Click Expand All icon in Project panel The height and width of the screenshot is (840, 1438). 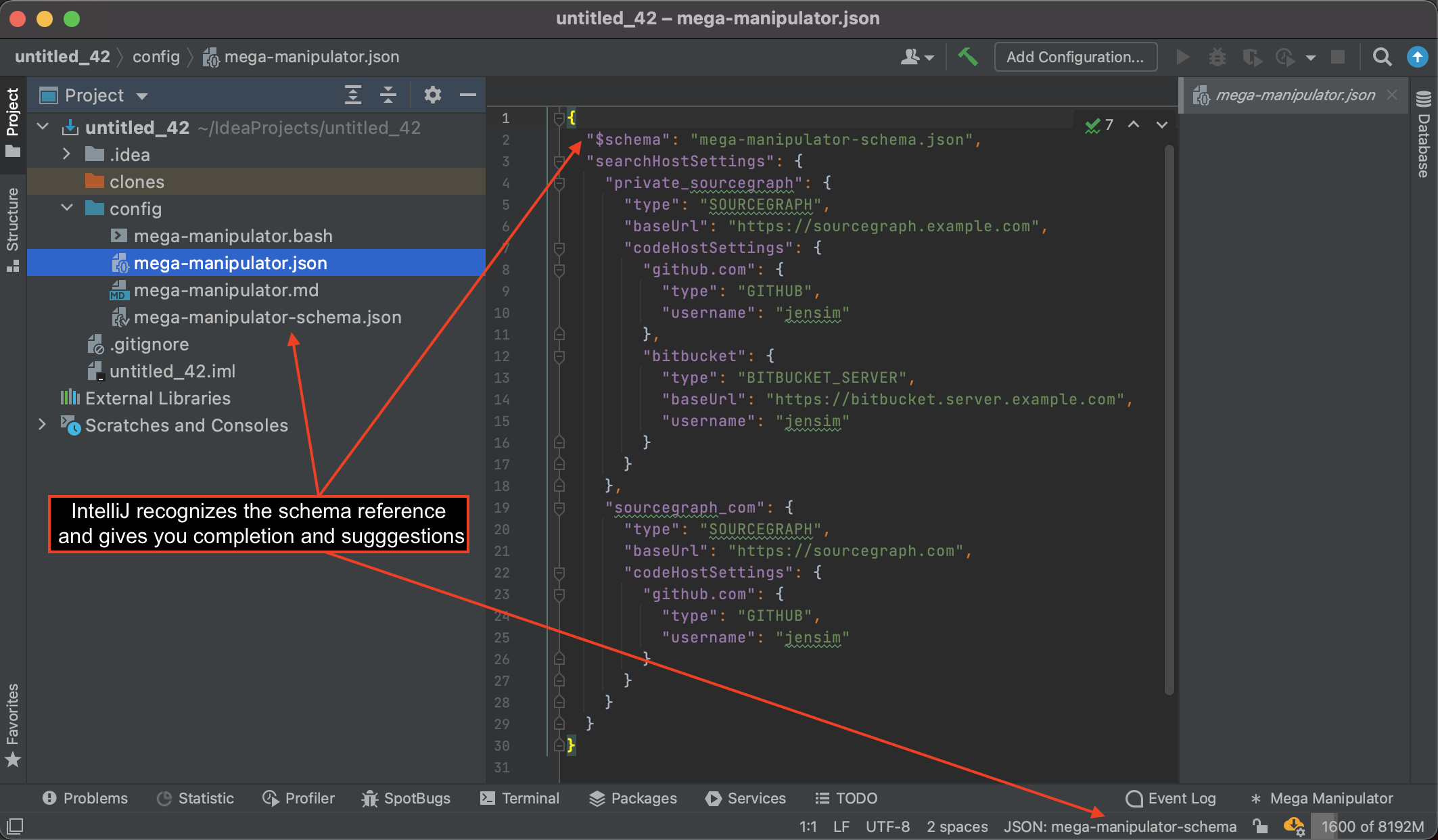tap(352, 95)
